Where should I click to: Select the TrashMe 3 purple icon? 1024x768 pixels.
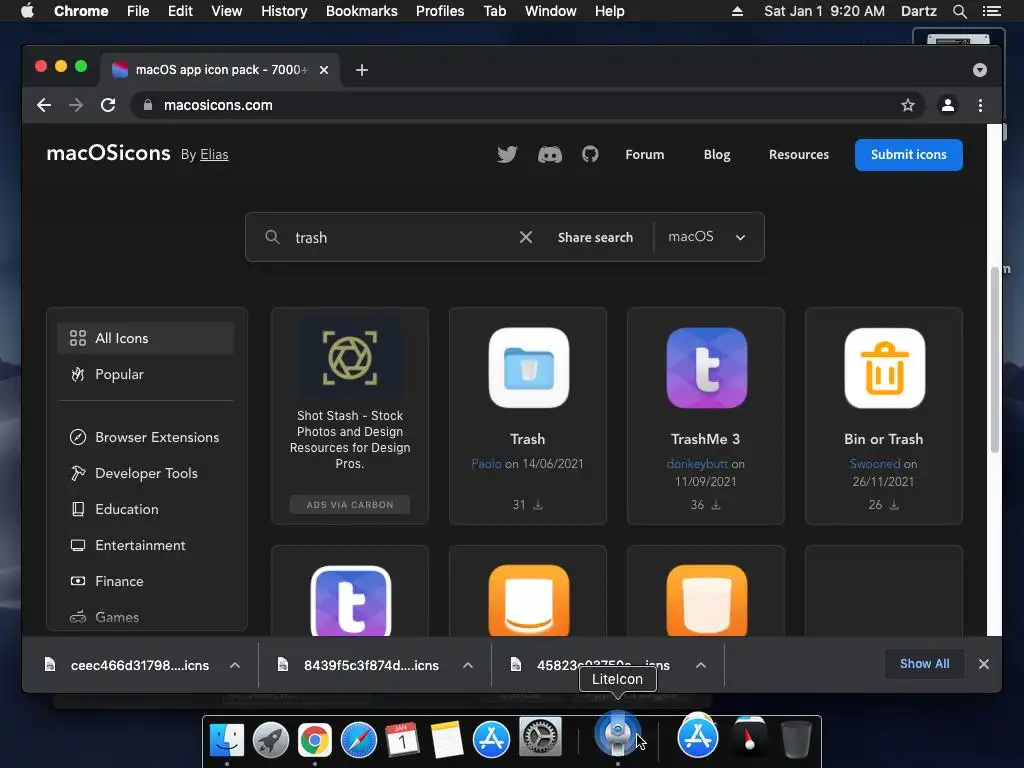click(x=707, y=368)
